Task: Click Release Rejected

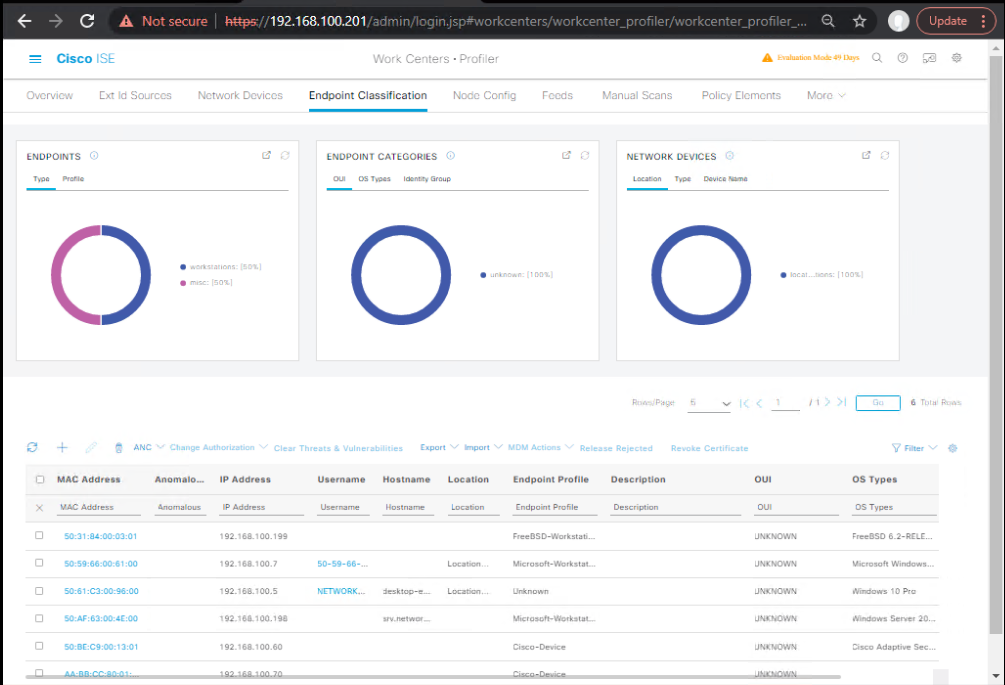Action: 616,448
